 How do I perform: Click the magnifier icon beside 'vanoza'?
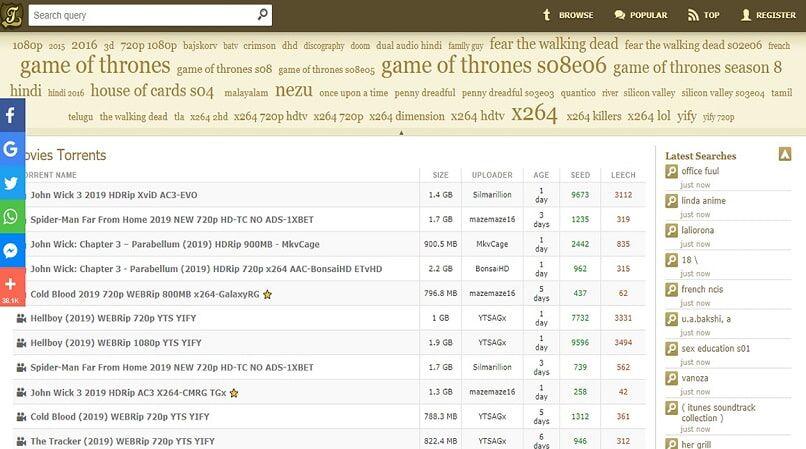[671, 379]
